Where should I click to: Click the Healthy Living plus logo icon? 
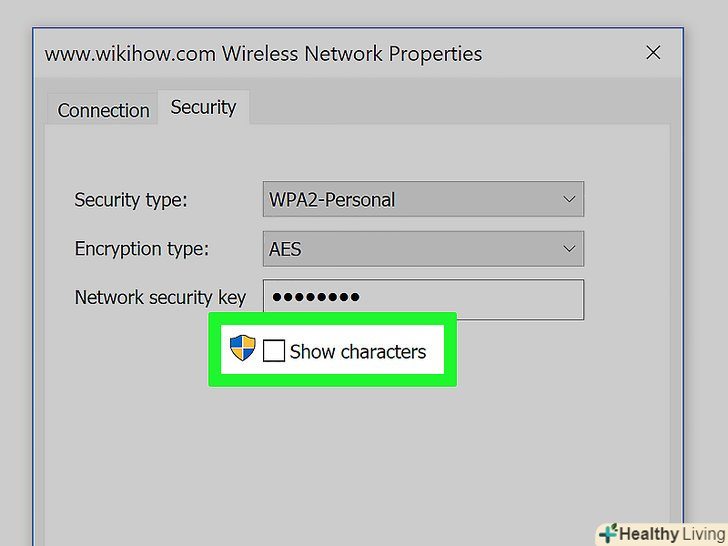pyautogui.click(x=607, y=533)
